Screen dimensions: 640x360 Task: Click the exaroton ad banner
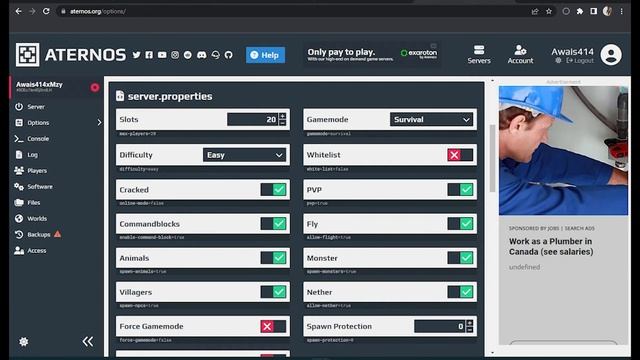click(x=371, y=54)
